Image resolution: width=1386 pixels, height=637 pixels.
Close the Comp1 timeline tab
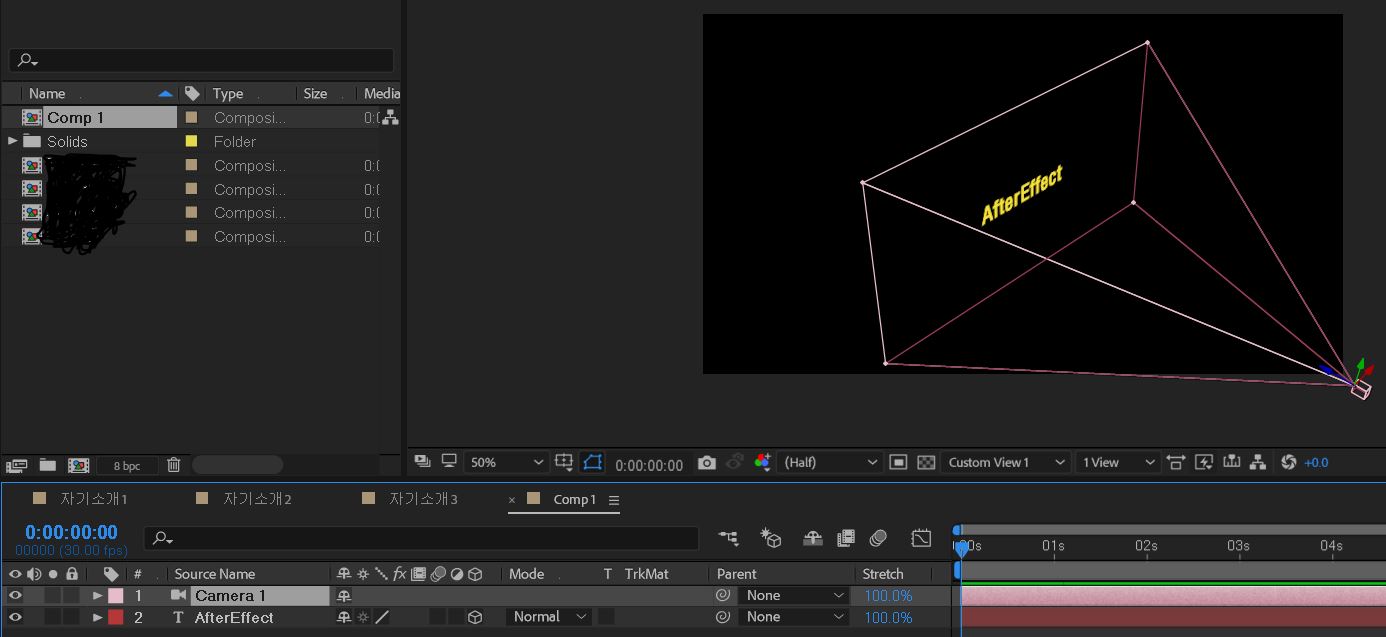pyautogui.click(x=512, y=500)
